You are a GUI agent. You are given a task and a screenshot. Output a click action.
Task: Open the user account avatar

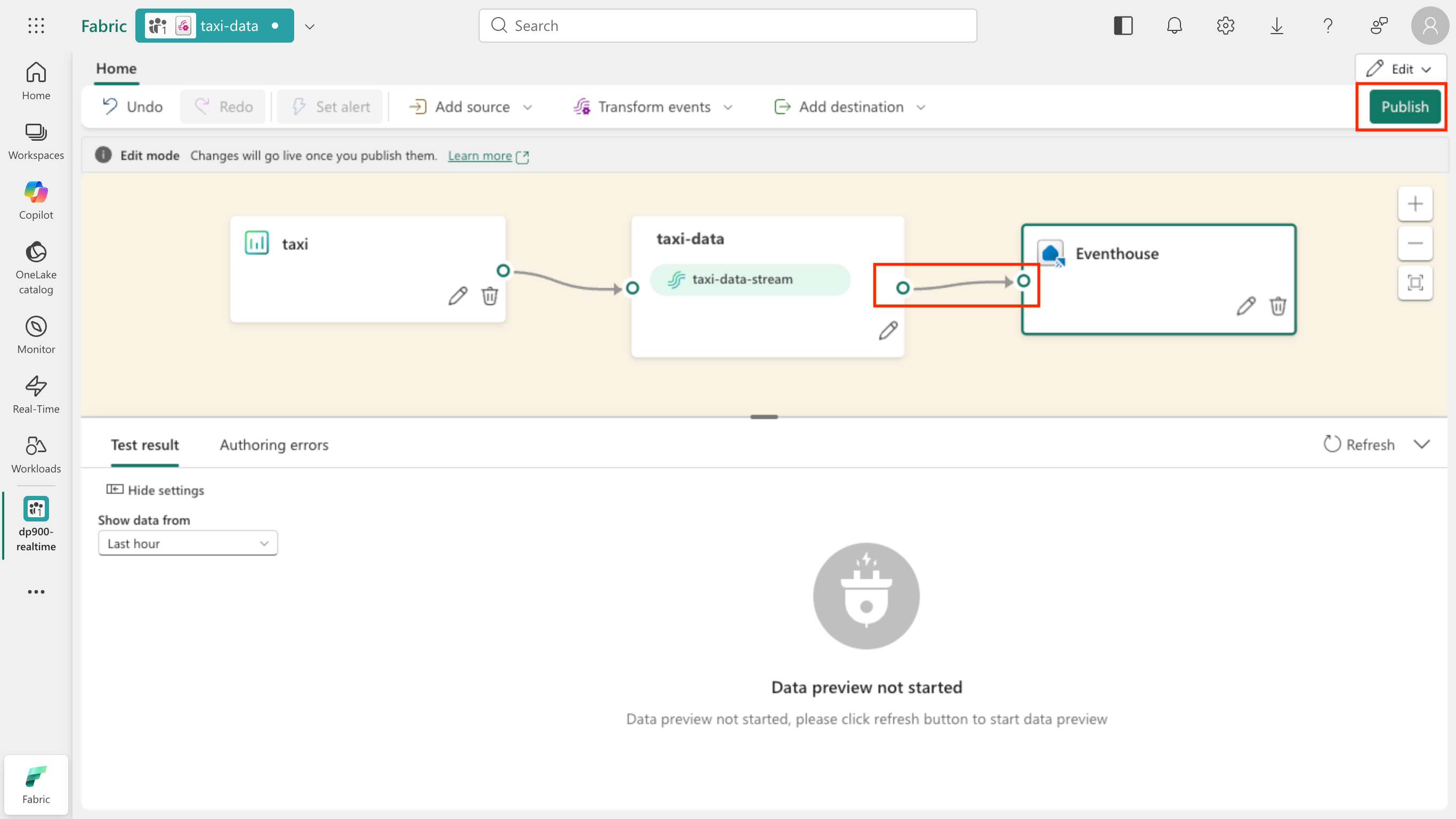coord(1430,26)
